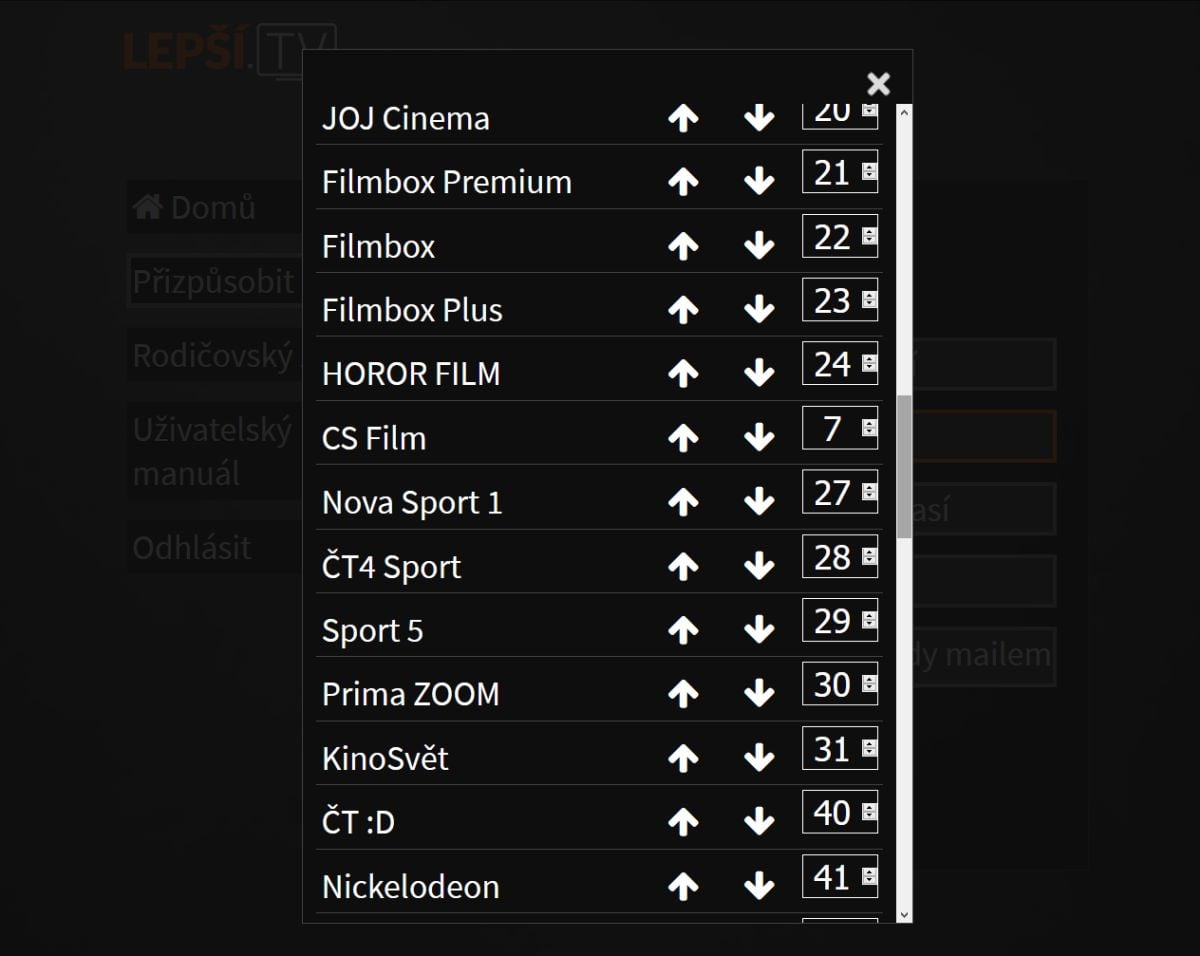The image size is (1200, 956).
Task: Move Nickelodeon down one position
Action: pos(759,885)
